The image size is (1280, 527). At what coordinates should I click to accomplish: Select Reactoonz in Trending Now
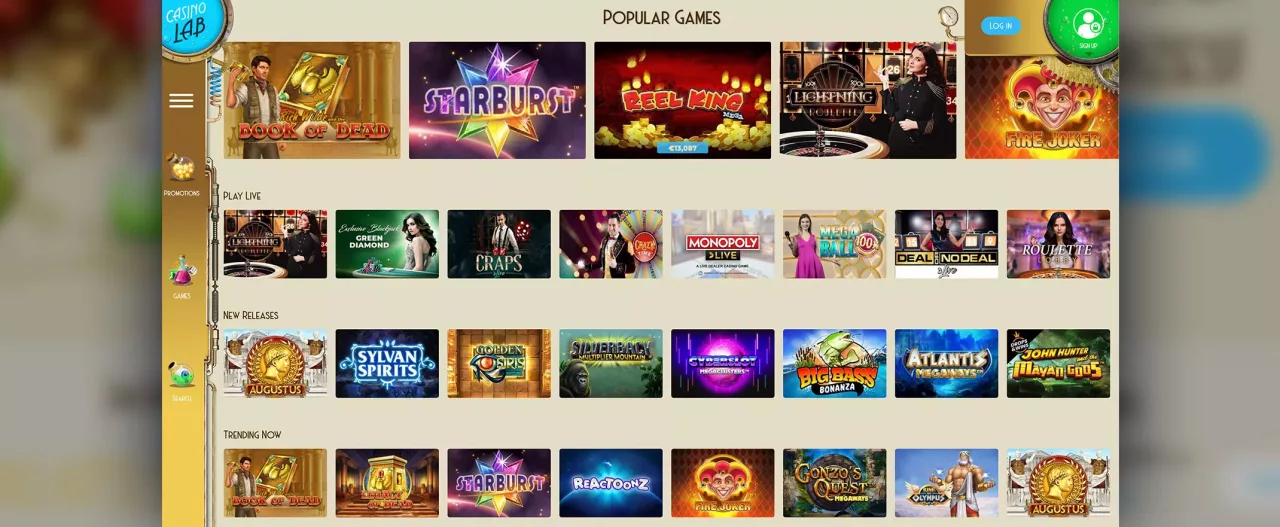tap(610, 483)
